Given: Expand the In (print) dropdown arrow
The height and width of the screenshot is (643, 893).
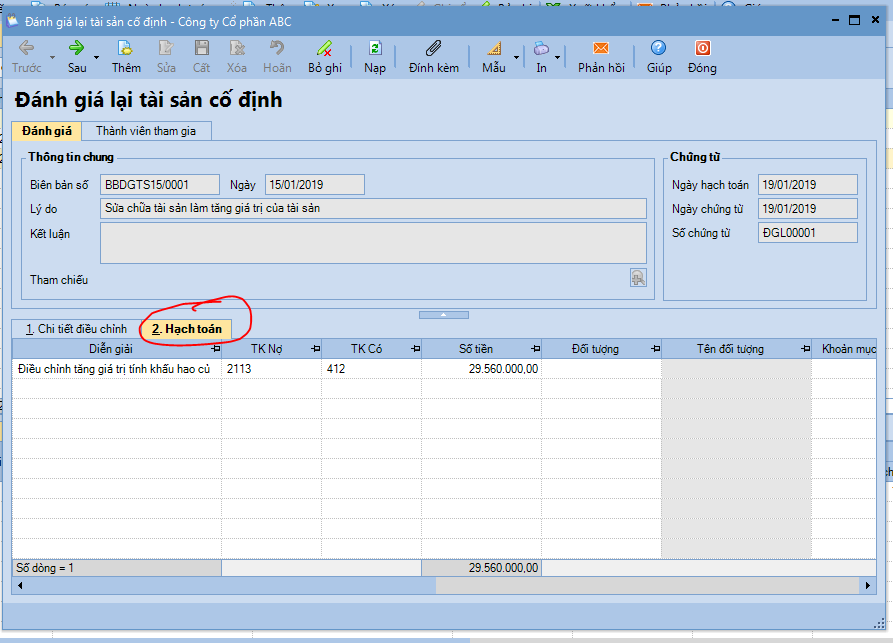Looking at the screenshot, I should 557,58.
